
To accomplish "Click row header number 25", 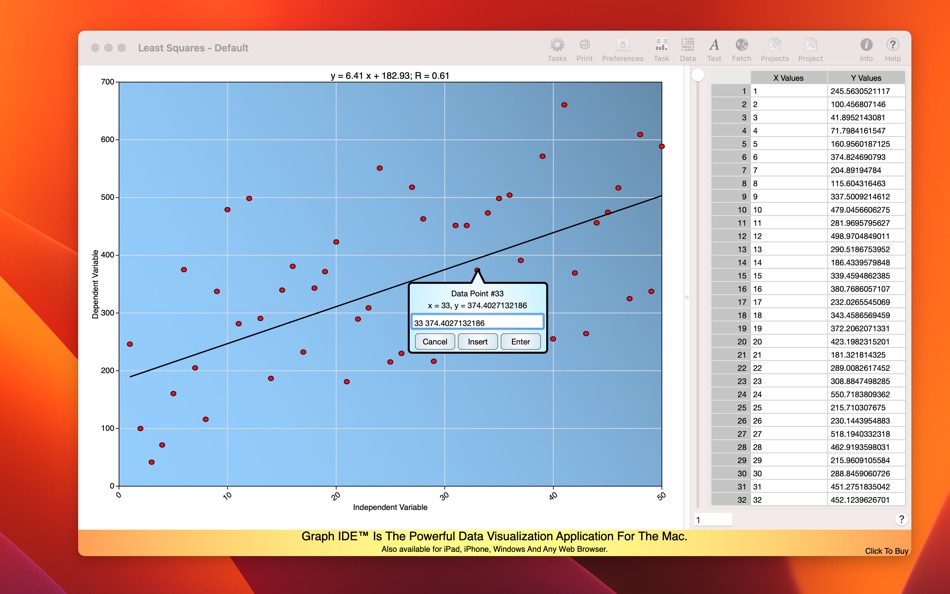I will [731, 407].
